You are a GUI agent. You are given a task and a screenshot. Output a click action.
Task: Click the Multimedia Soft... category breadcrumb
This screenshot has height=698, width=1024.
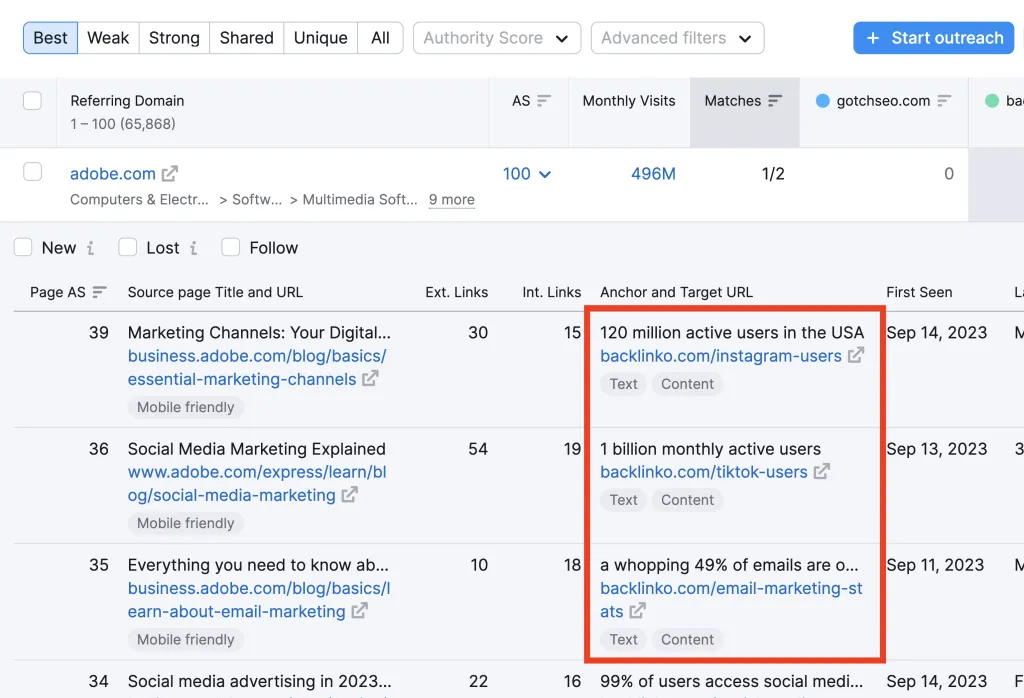pos(360,200)
